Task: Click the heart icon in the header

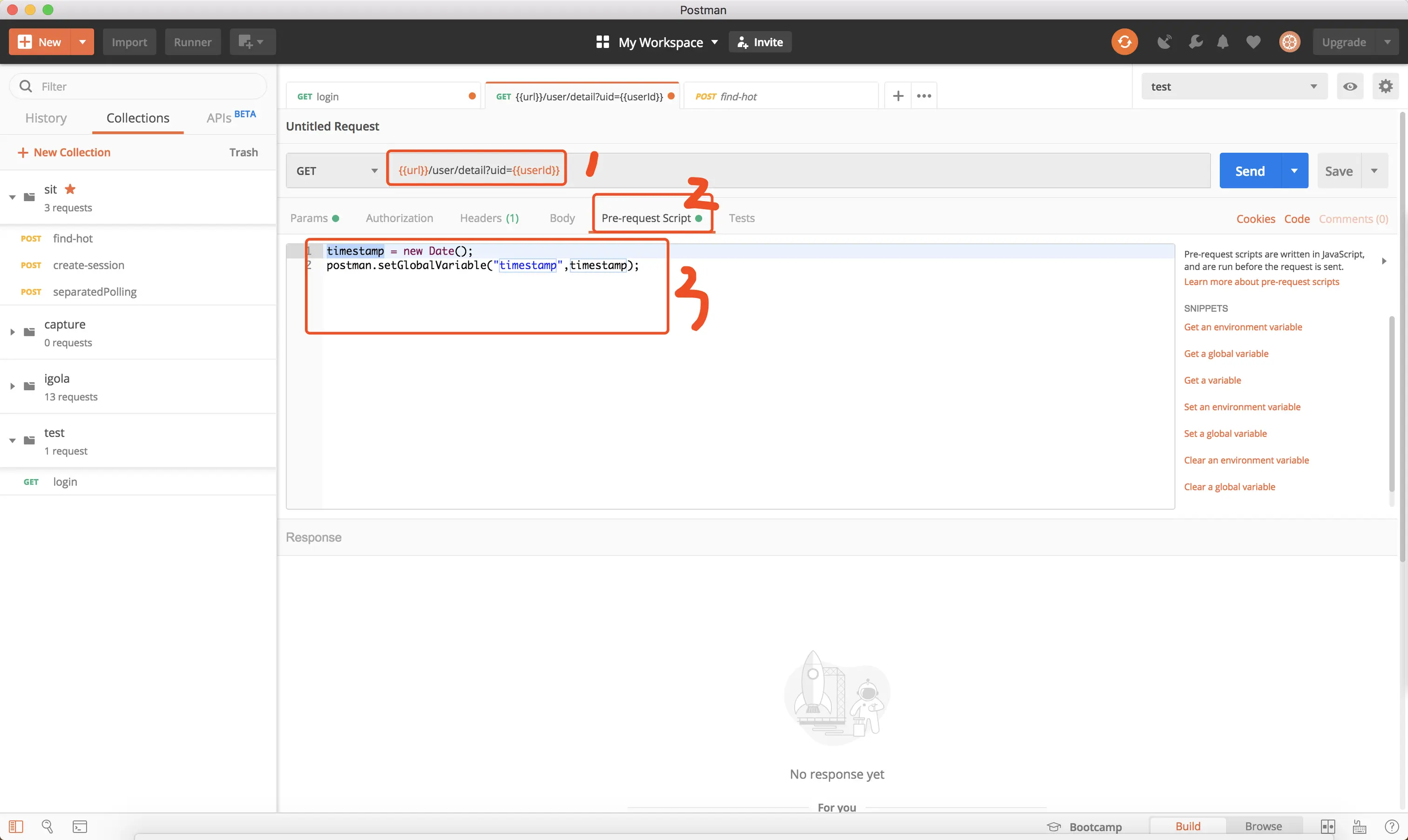Action: click(x=1253, y=42)
